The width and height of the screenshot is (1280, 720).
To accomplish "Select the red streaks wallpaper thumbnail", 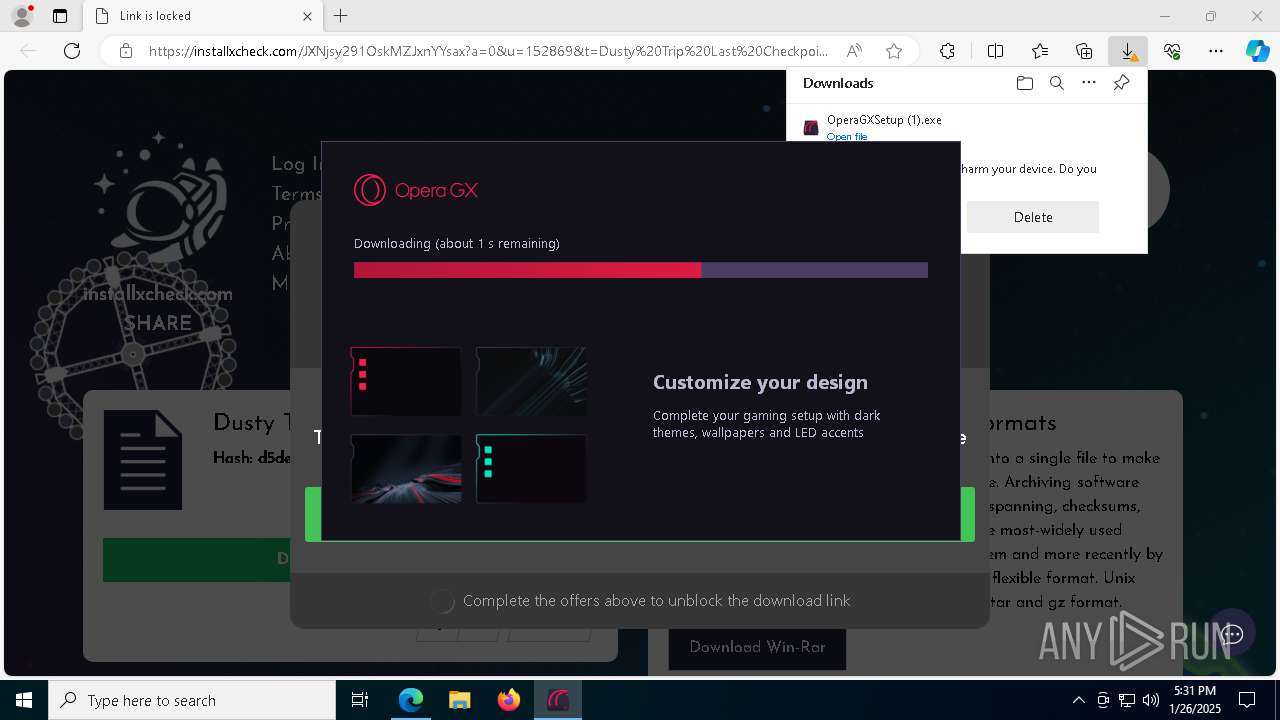I will pyautogui.click(x=406, y=469).
